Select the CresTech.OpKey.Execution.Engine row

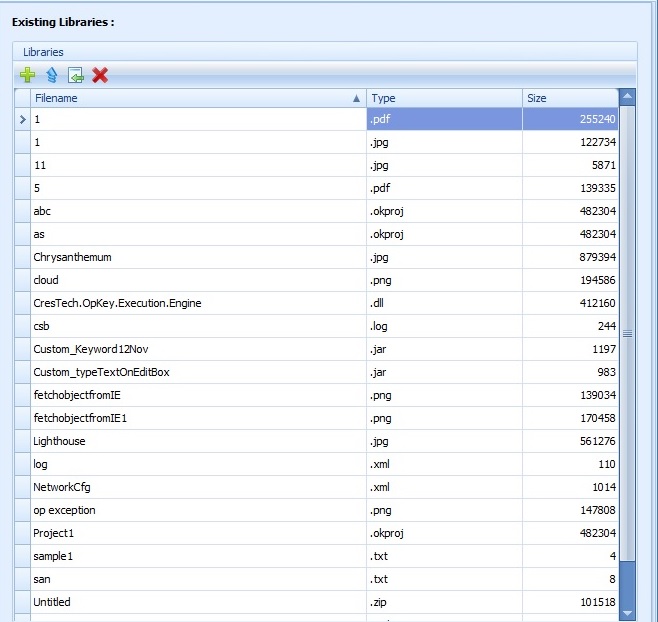pos(316,303)
